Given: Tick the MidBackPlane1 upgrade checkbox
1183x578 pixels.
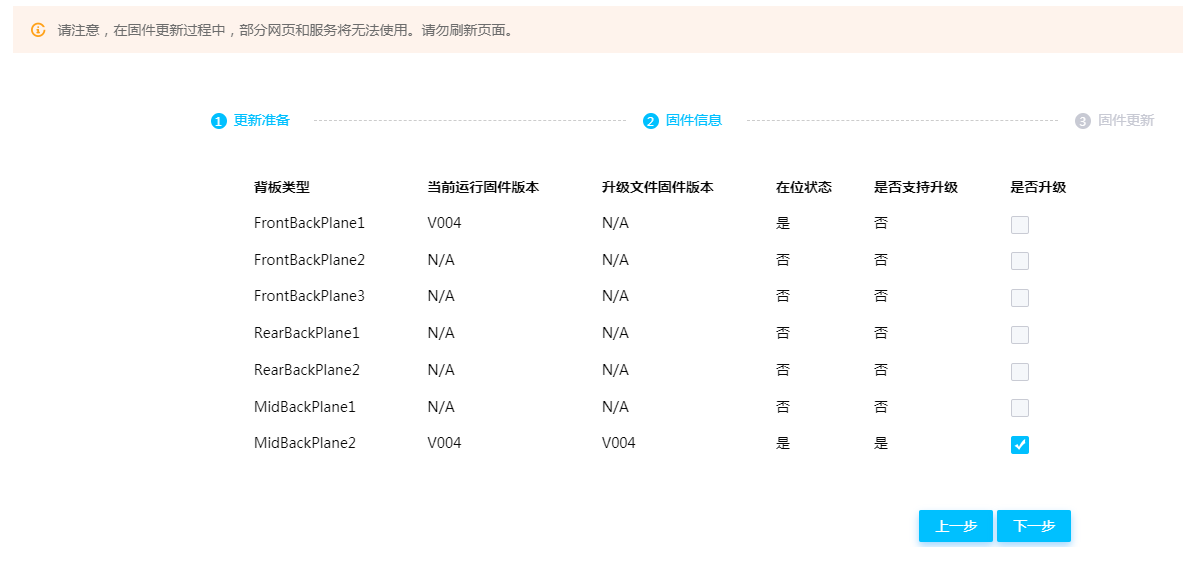Looking at the screenshot, I should coord(1020,408).
